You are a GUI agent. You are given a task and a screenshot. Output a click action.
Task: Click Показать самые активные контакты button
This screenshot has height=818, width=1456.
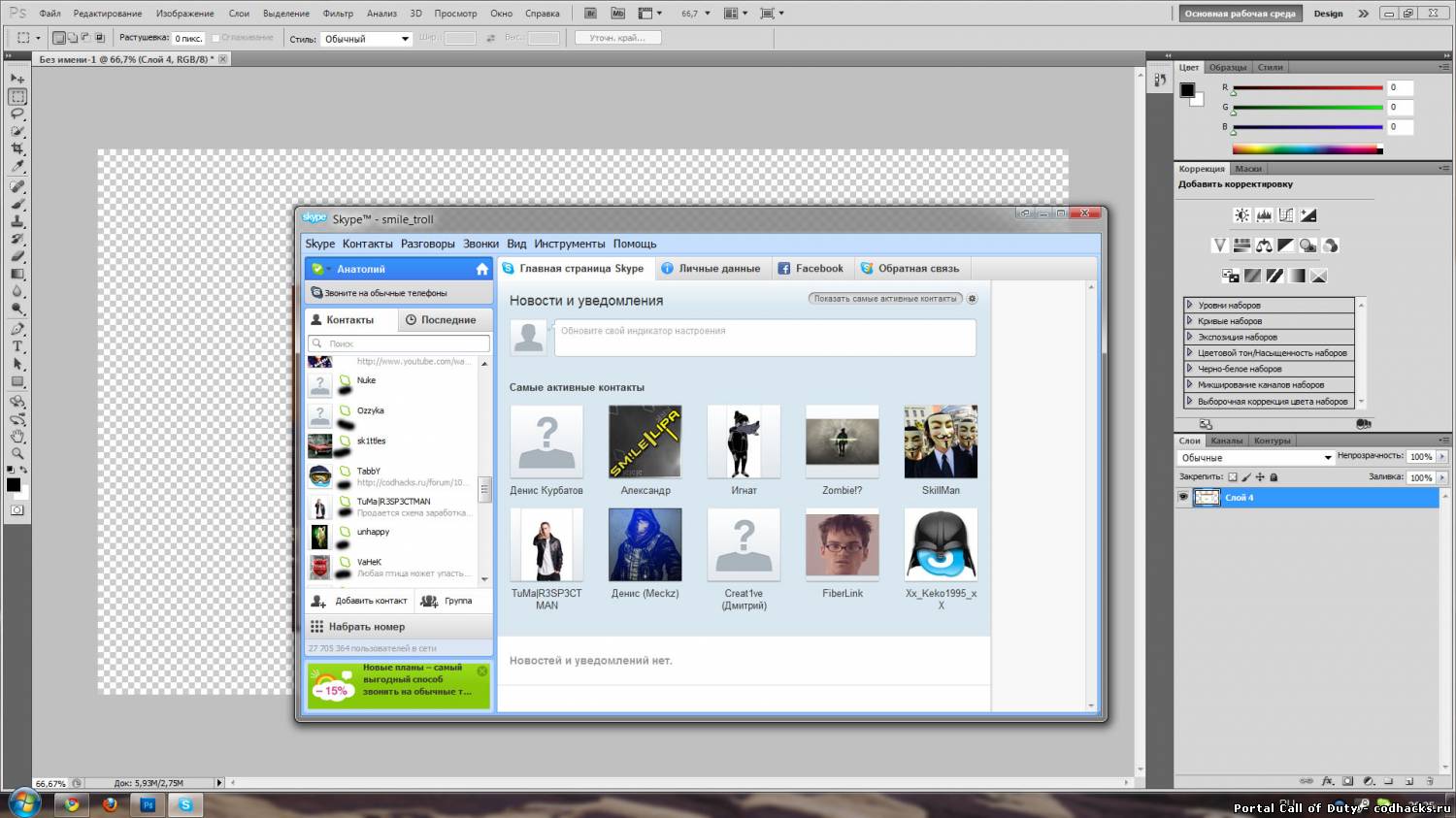[885, 299]
